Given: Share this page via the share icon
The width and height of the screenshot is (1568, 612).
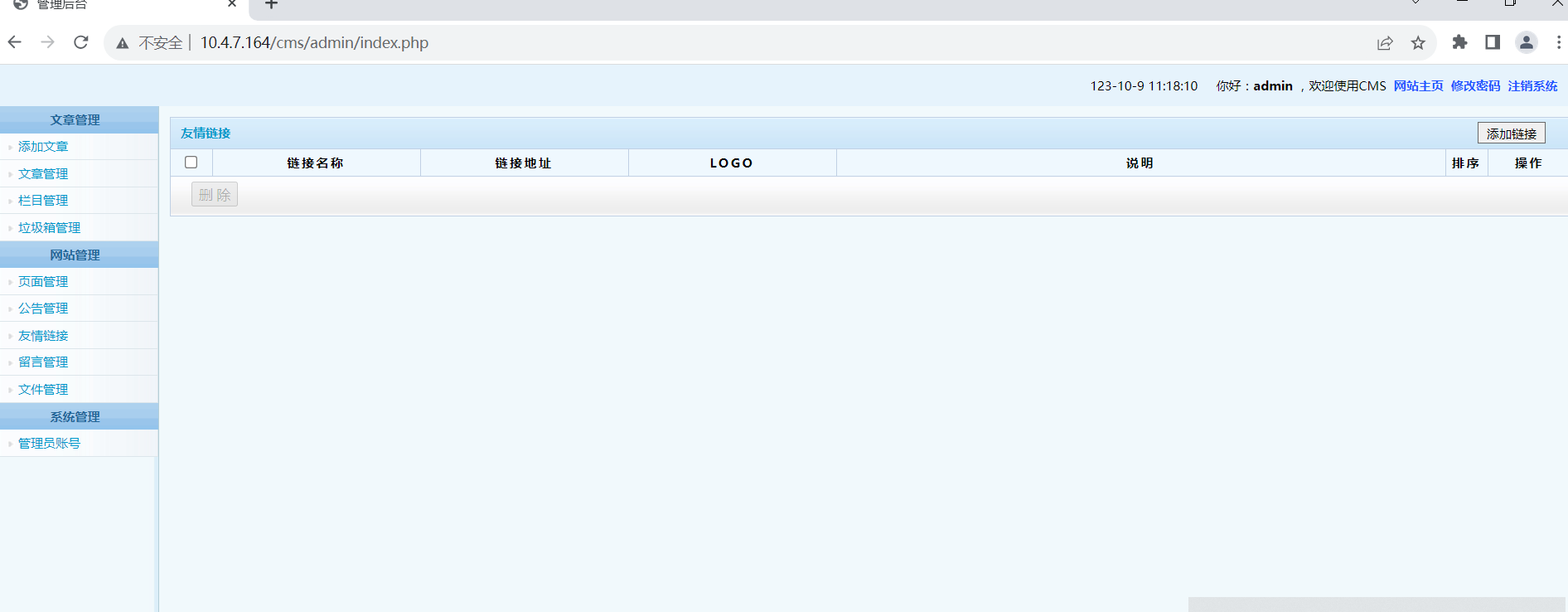Looking at the screenshot, I should [1385, 43].
